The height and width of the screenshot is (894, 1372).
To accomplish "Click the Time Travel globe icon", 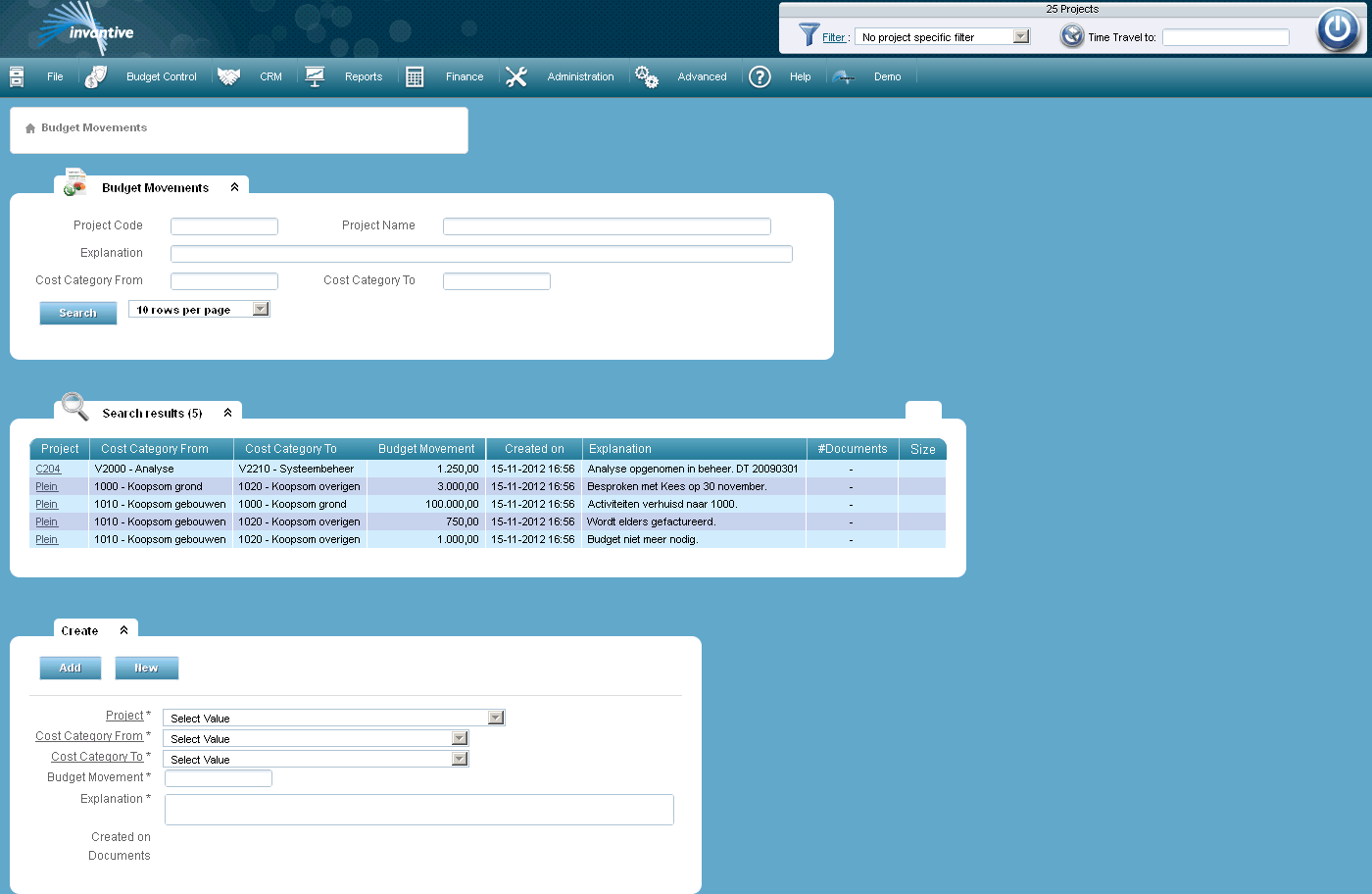I will coord(1072,36).
